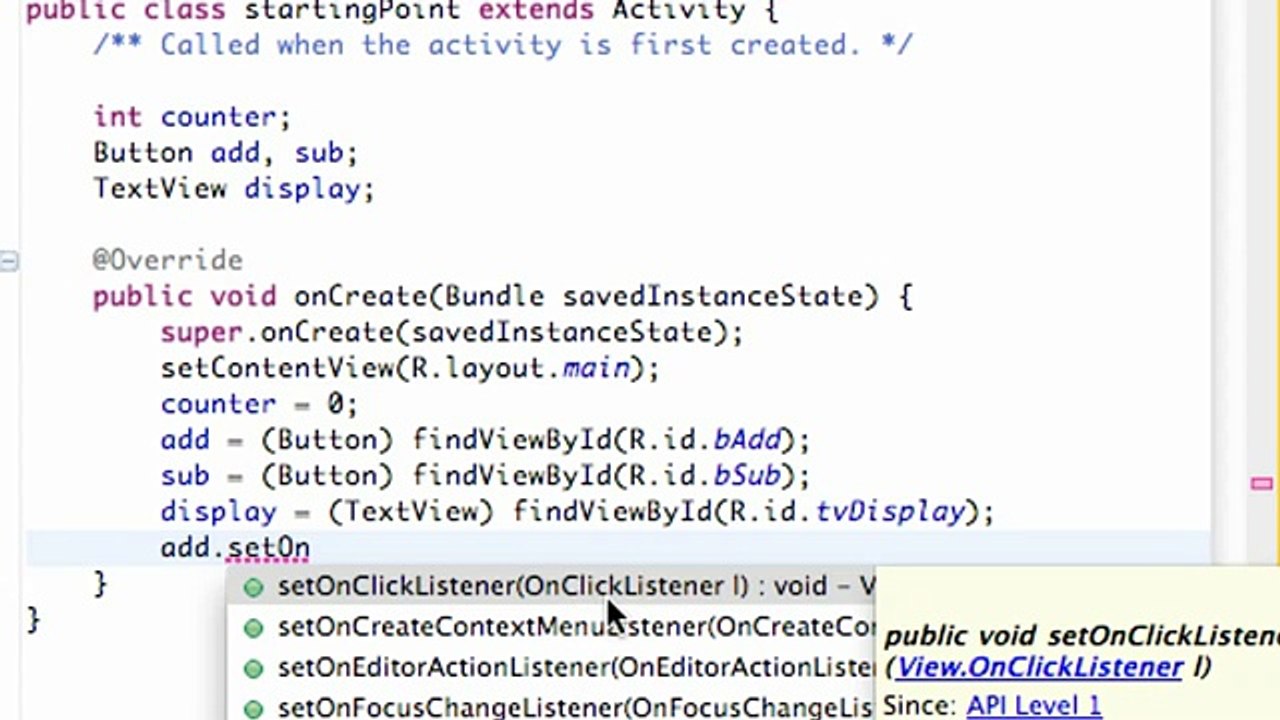Click super.onCreate(savedInstanceState) line

point(452,332)
